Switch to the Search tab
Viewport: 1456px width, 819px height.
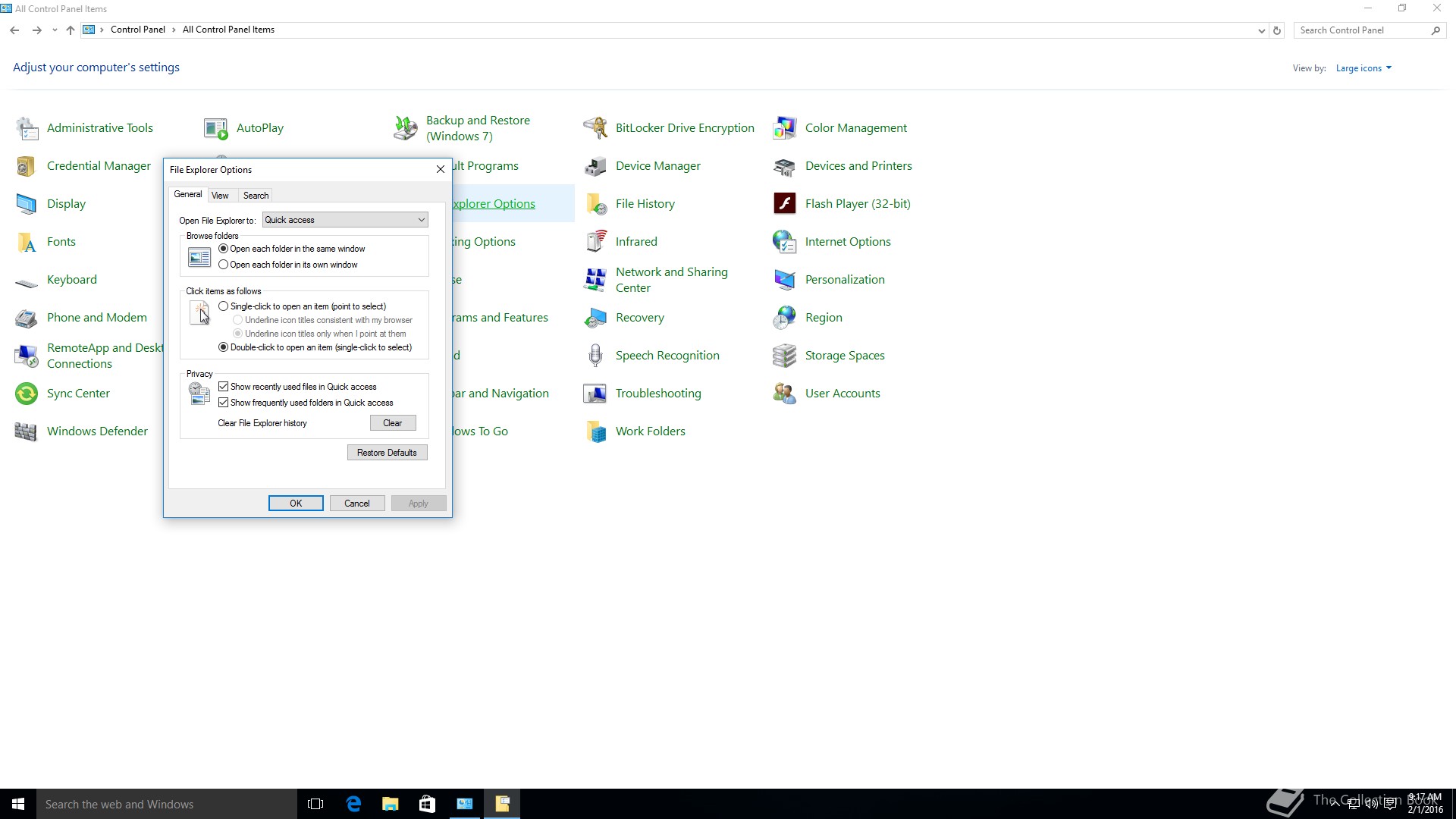pyautogui.click(x=256, y=196)
